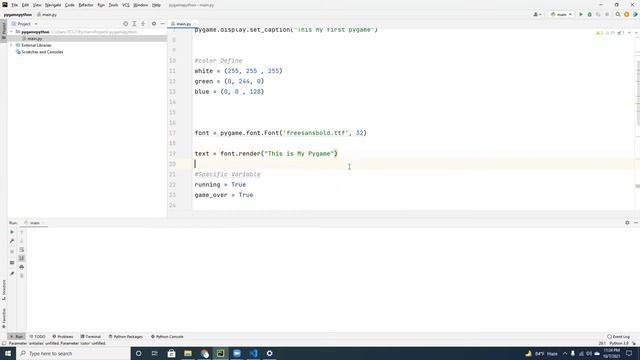Open the Project panel settings gear
Viewport: 640px width, 360px height.
(154, 24)
